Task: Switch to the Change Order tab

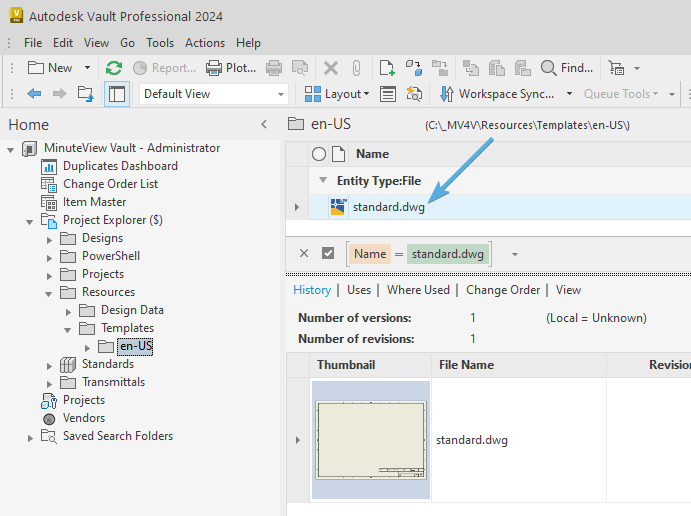Action: coord(503,290)
